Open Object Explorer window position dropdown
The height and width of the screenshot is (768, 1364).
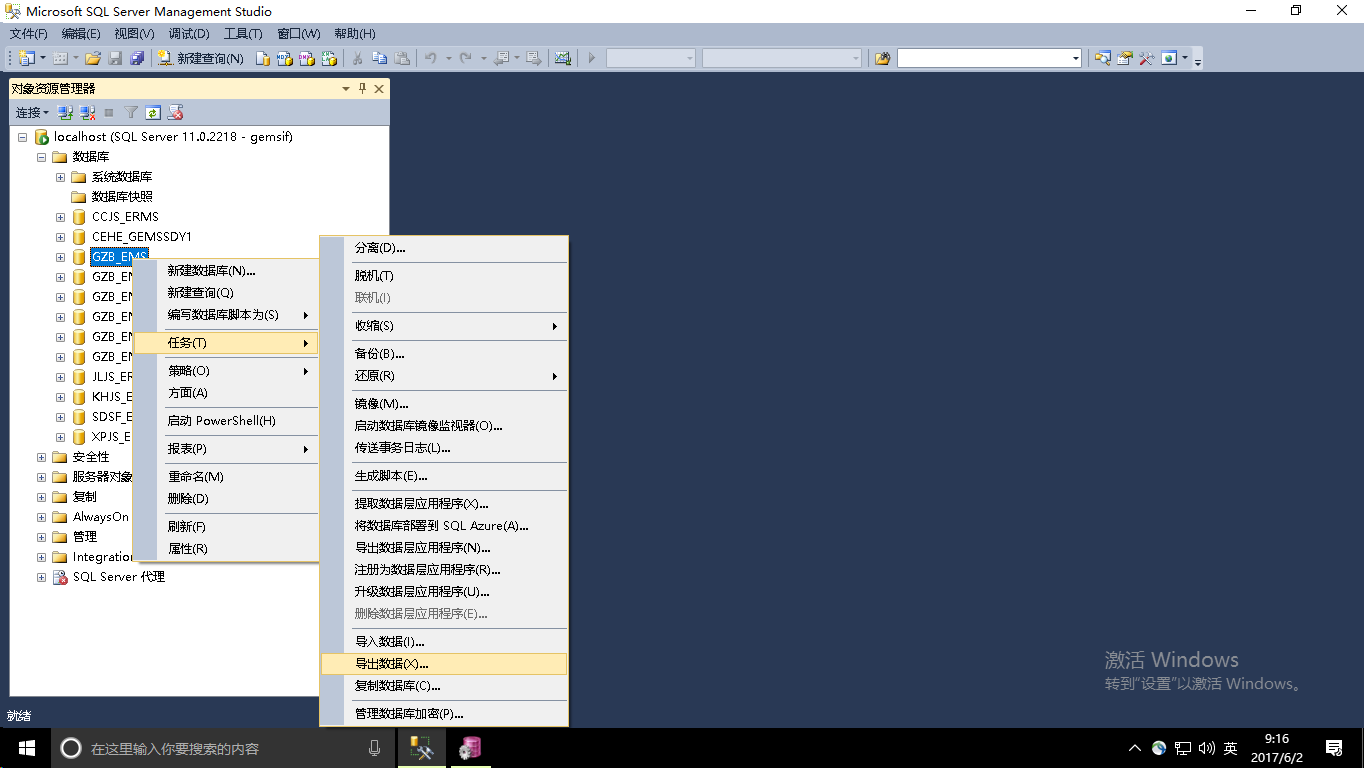coord(346,88)
